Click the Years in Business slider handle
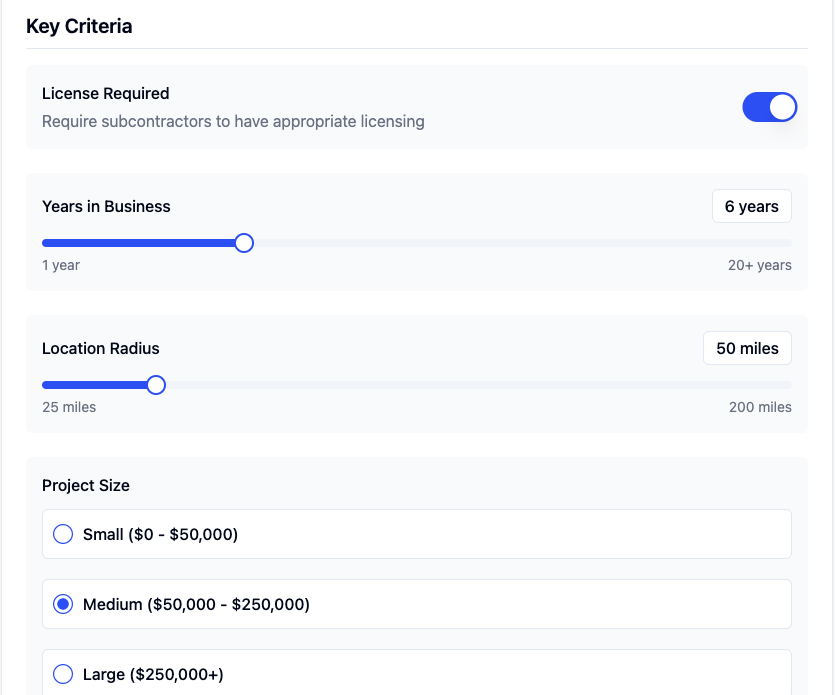Screen dimensions: 835x695 pyautogui.click(x=244, y=243)
